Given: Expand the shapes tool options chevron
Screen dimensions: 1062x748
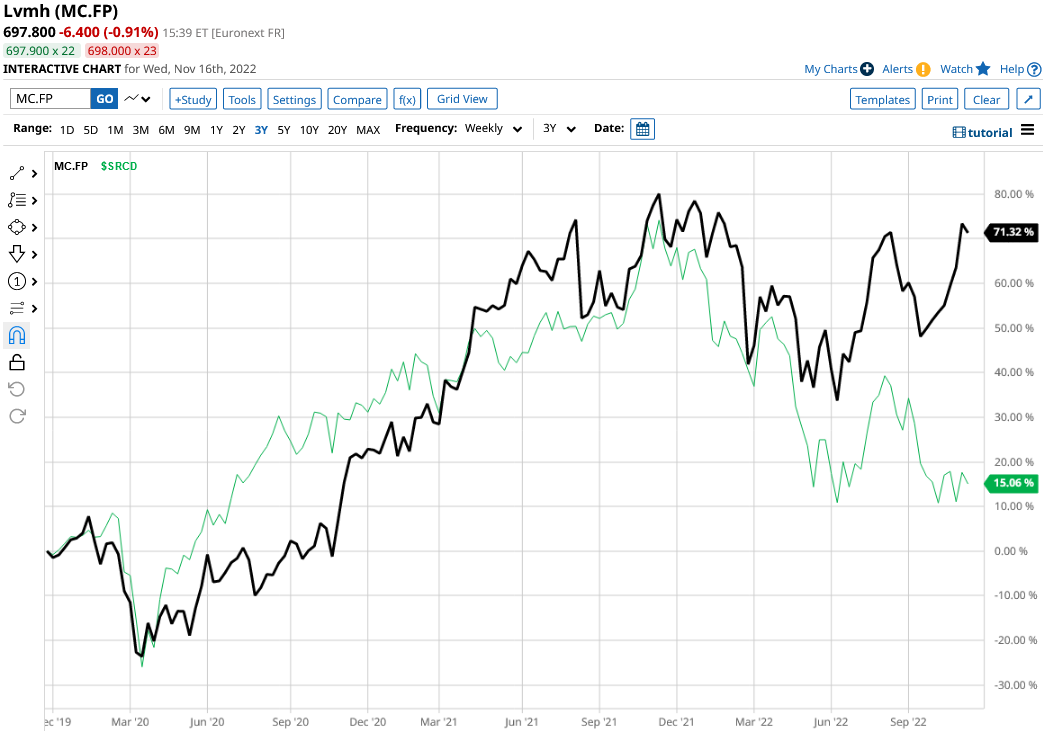Looking at the screenshot, I should pyautogui.click(x=34, y=228).
